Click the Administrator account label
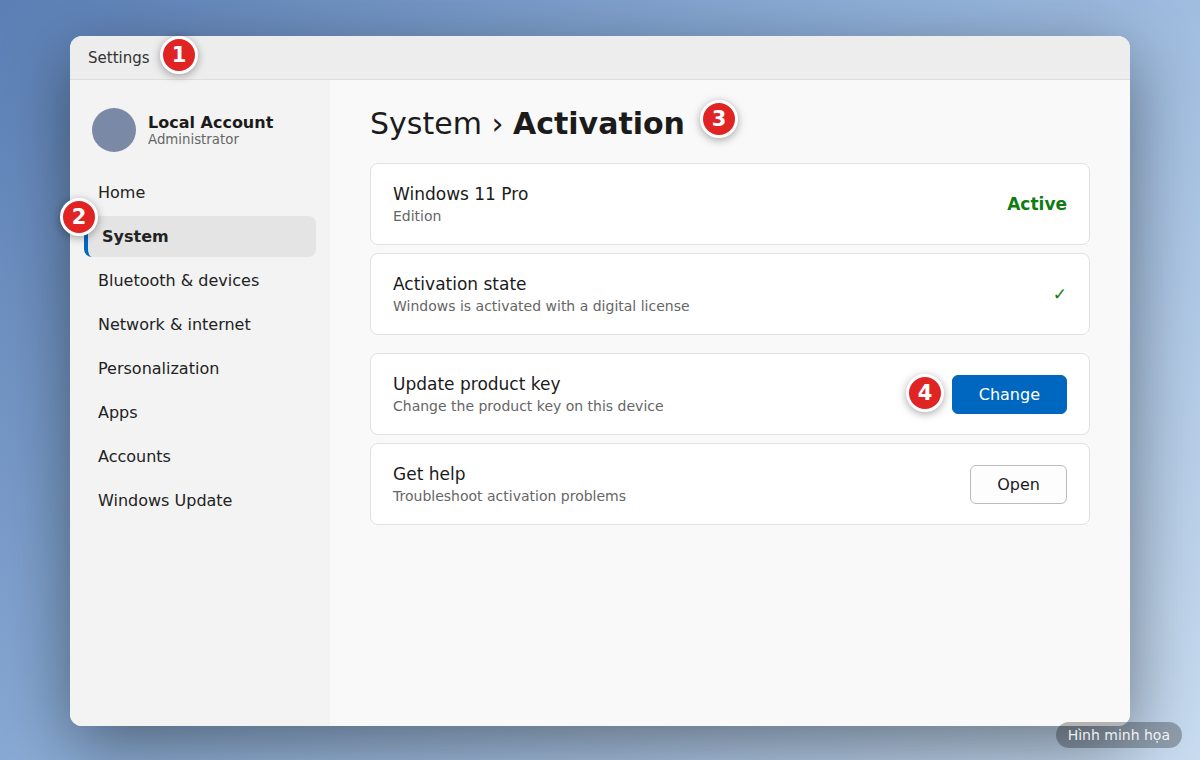Image resolution: width=1200 pixels, height=760 pixels. [193, 140]
